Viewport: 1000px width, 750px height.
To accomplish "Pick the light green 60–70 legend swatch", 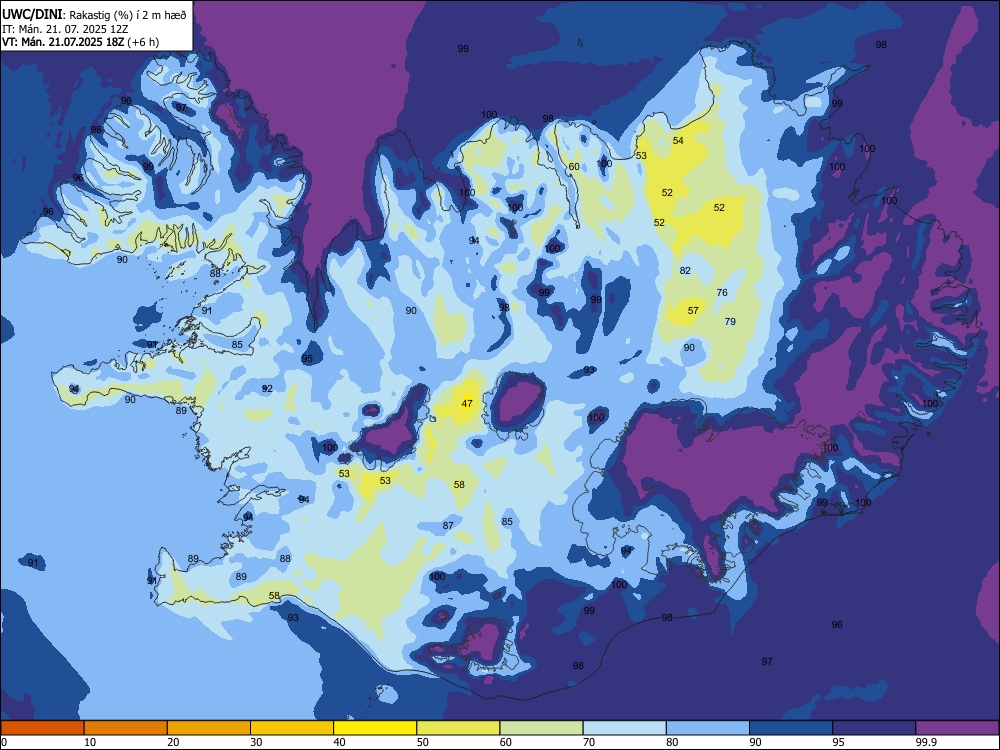I will [x=541, y=728].
